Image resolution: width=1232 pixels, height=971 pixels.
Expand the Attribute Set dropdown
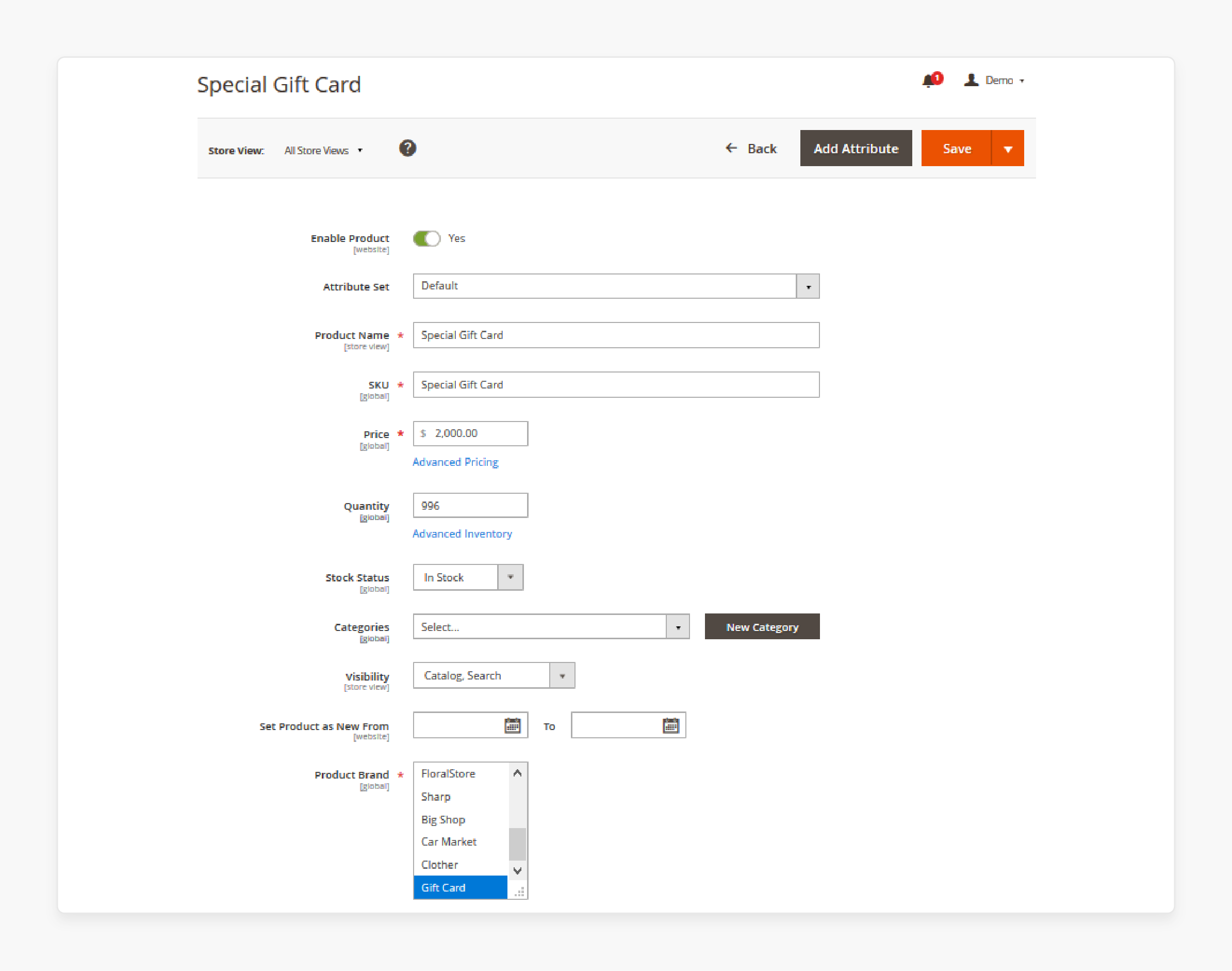point(808,286)
